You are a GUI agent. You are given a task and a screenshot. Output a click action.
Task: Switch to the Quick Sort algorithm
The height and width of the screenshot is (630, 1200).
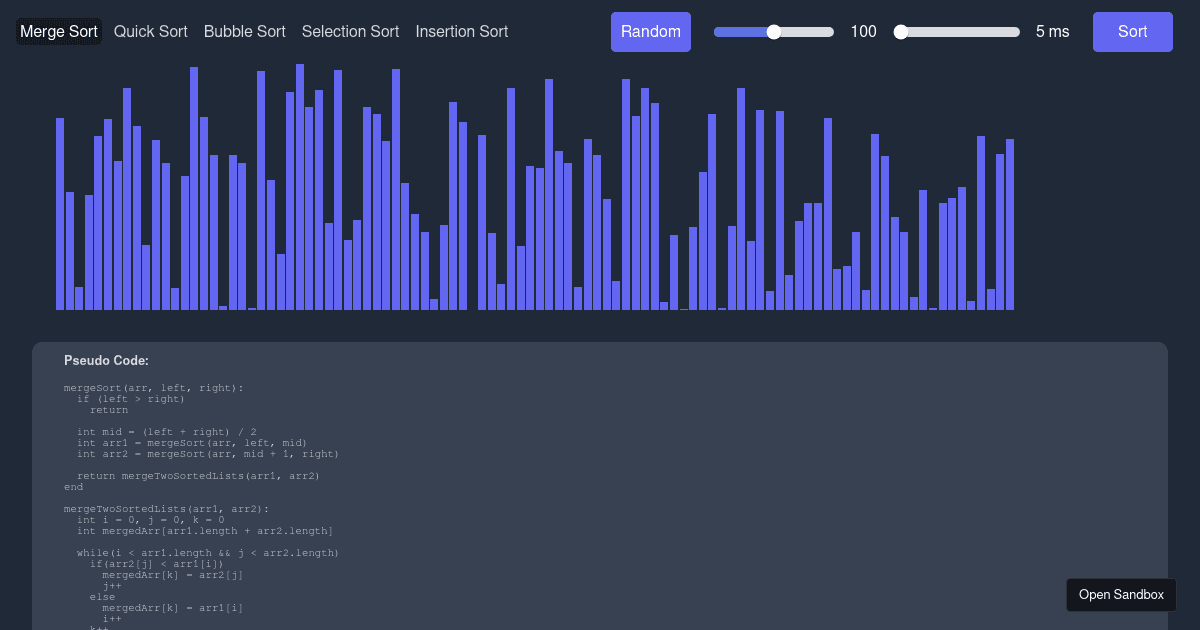point(150,31)
